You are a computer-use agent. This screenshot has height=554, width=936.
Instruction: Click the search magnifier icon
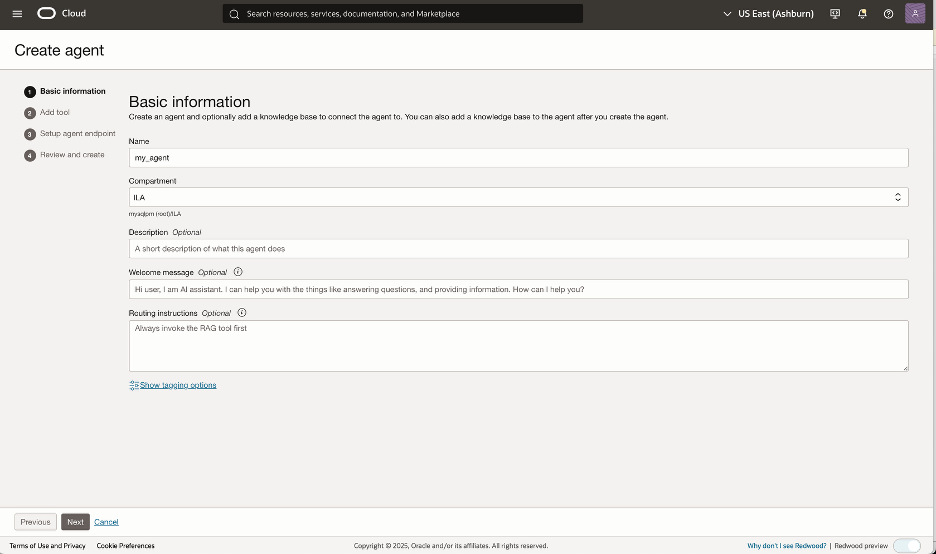coord(235,14)
